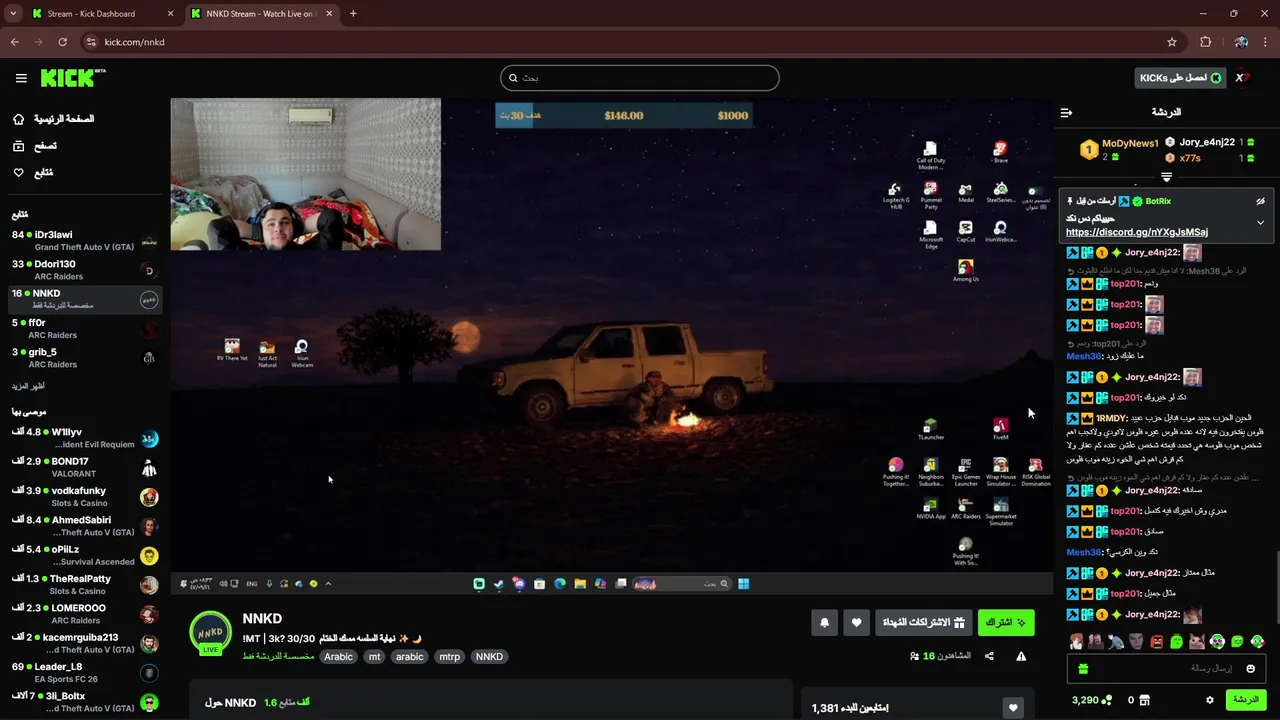
Task: Open the Browse (تصفح) sidebar item
Action: (x=35, y=146)
